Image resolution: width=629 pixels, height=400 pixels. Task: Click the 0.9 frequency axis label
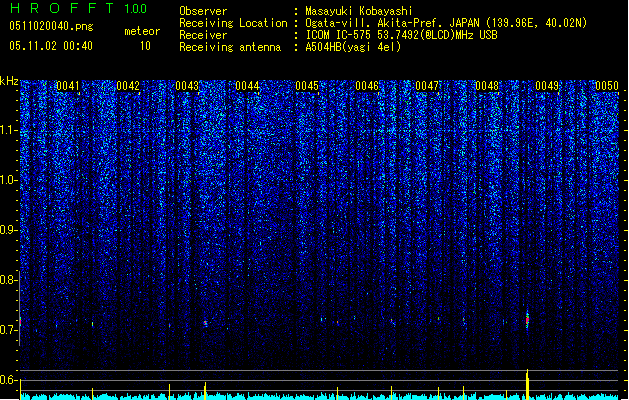click(8, 230)
